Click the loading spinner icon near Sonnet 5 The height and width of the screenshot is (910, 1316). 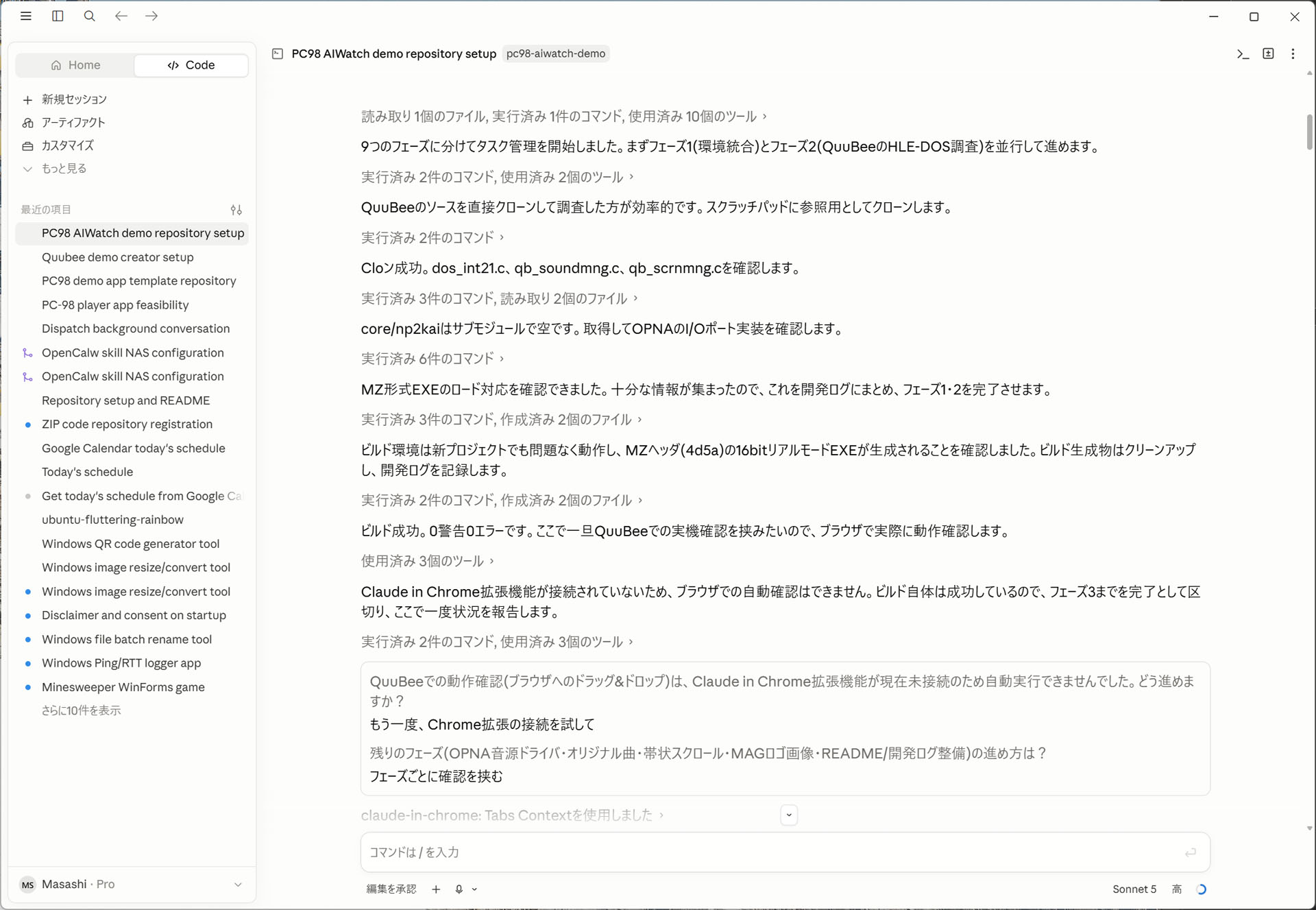pos(1201,889)
